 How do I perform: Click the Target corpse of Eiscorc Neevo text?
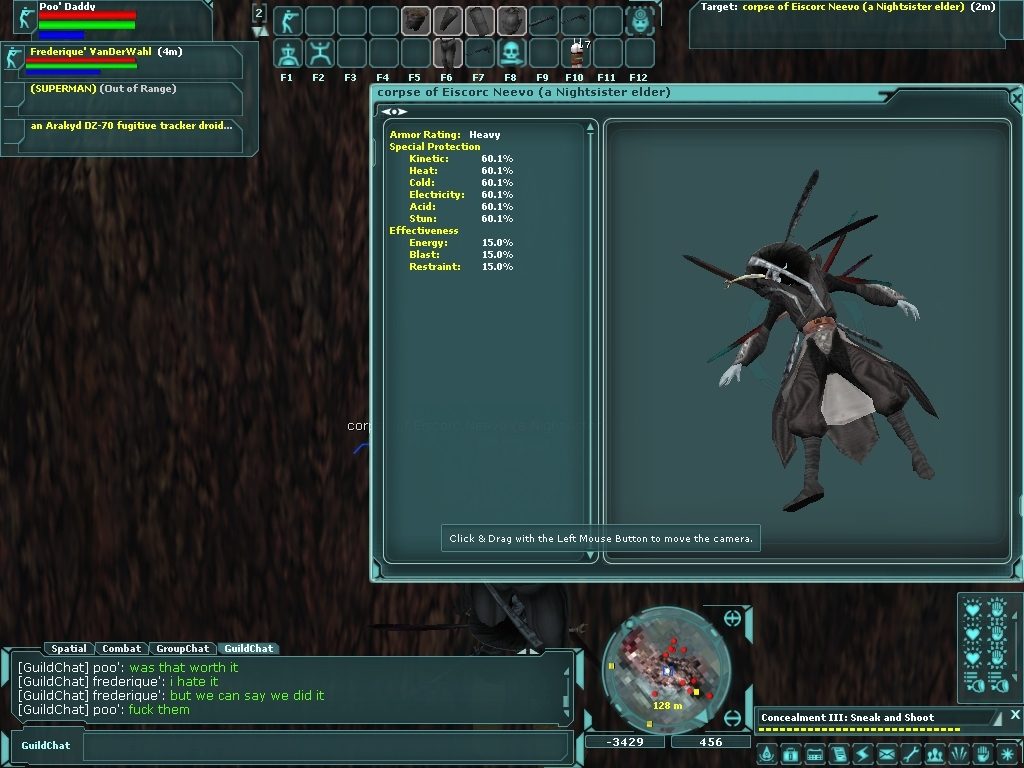[848, 7]
